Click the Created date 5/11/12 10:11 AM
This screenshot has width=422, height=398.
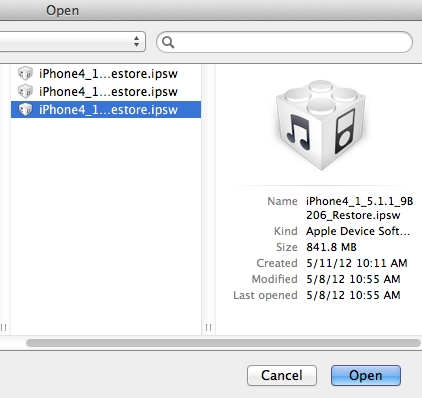[x=357, y=263]
